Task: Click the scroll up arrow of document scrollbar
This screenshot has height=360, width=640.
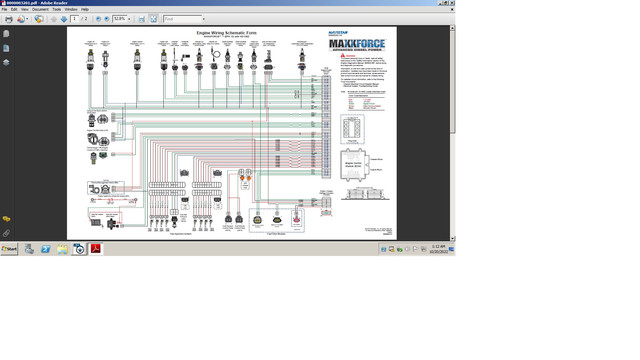Action: coord(452,28)
